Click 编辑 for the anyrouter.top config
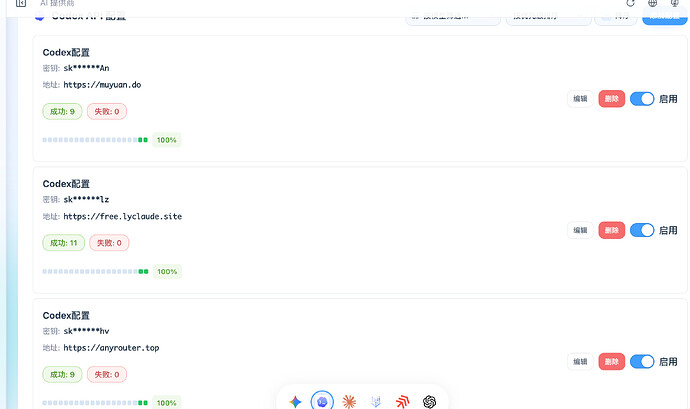Image resolution: width=690 pixels, height=409 pixels. pos(580,361)
